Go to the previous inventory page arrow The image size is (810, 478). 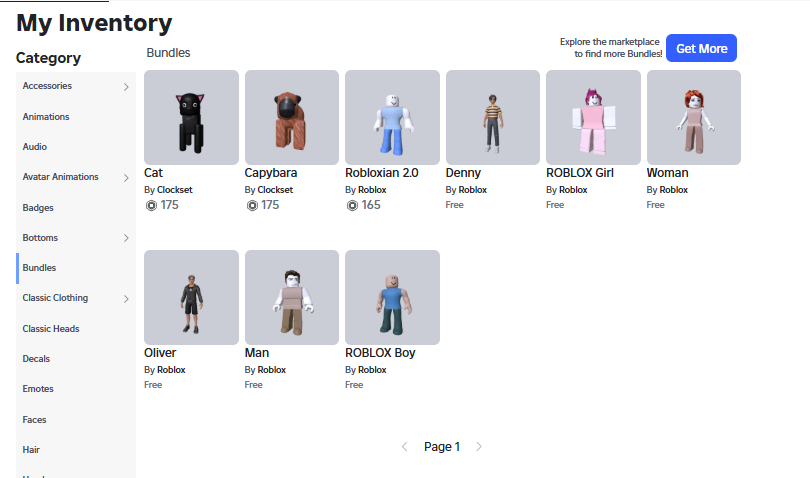coord(404,446)
